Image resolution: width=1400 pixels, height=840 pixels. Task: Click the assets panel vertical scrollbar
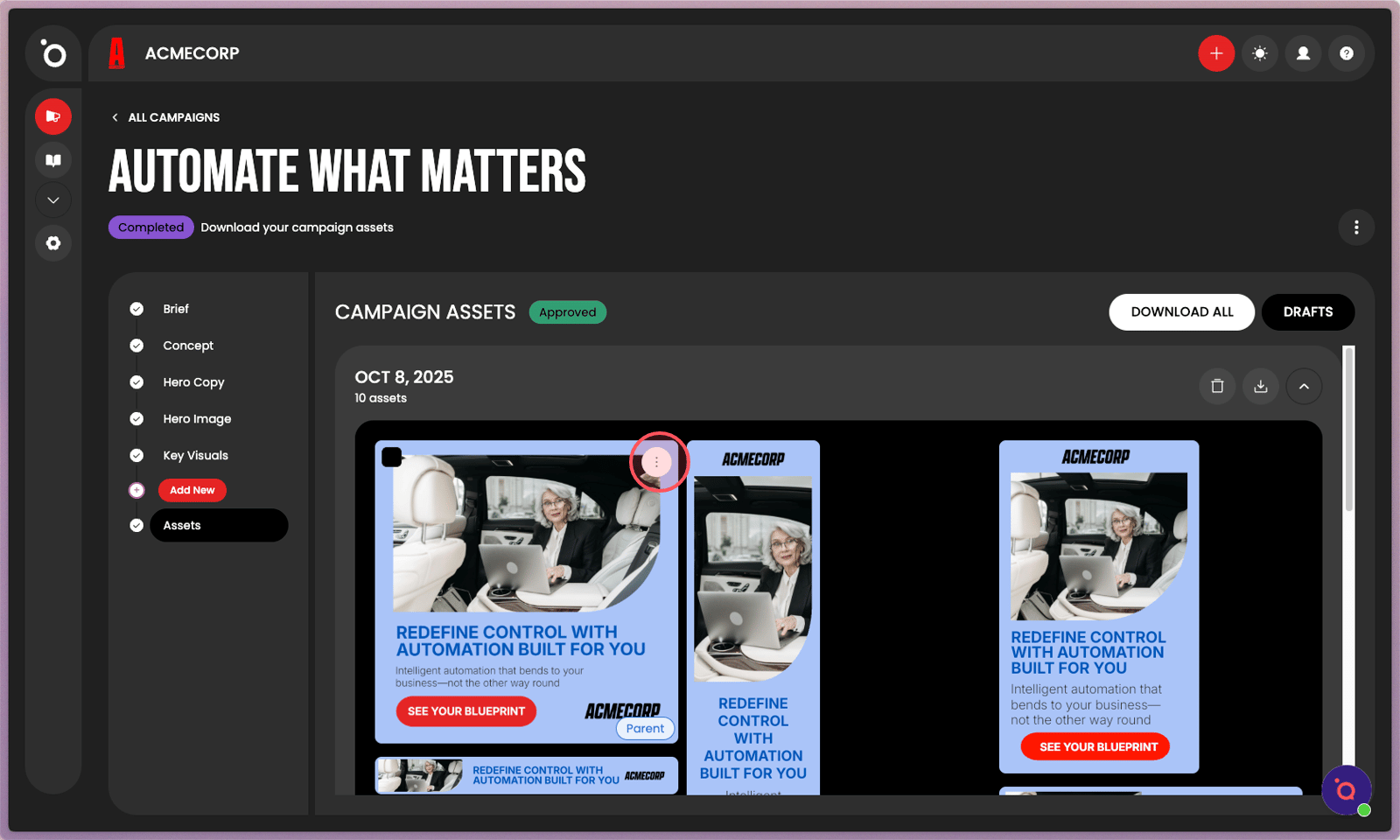click(x=1349, y=429)
